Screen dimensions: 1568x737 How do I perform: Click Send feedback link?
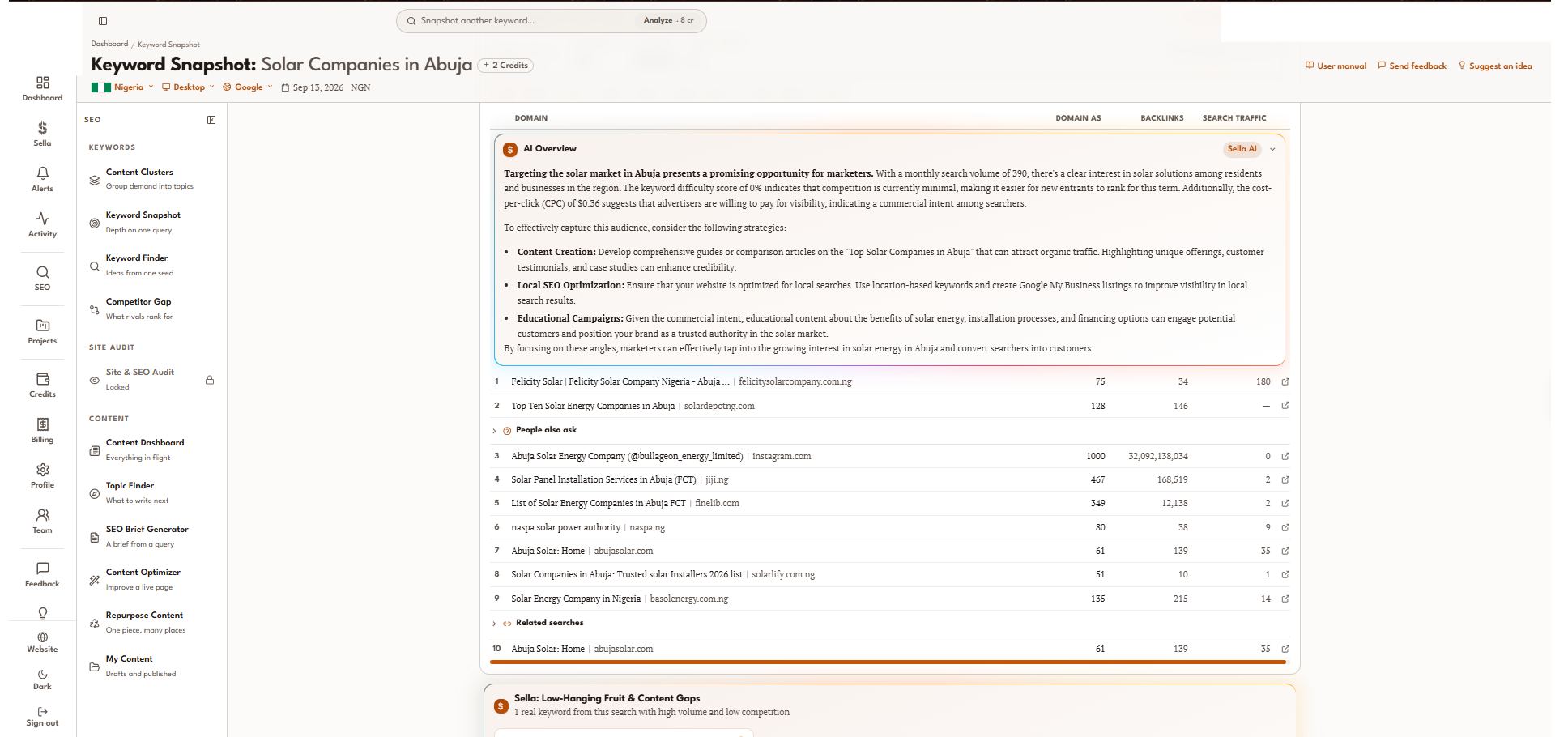(x=1412, y=66)
